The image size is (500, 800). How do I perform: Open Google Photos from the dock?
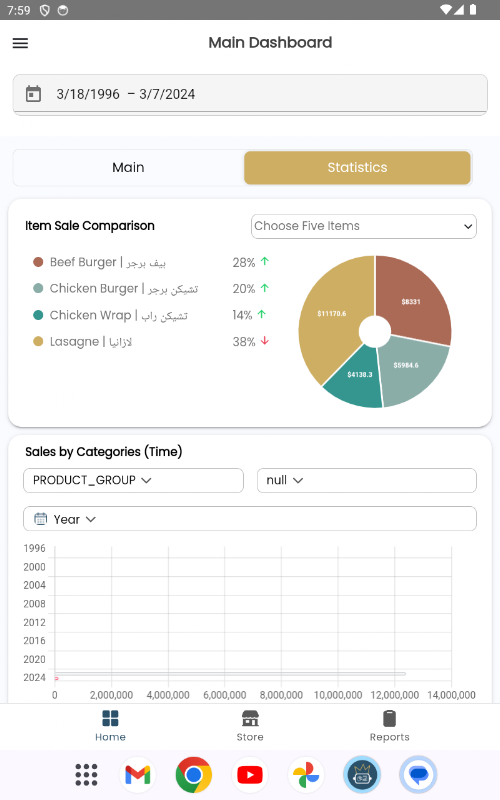point(306,775)
